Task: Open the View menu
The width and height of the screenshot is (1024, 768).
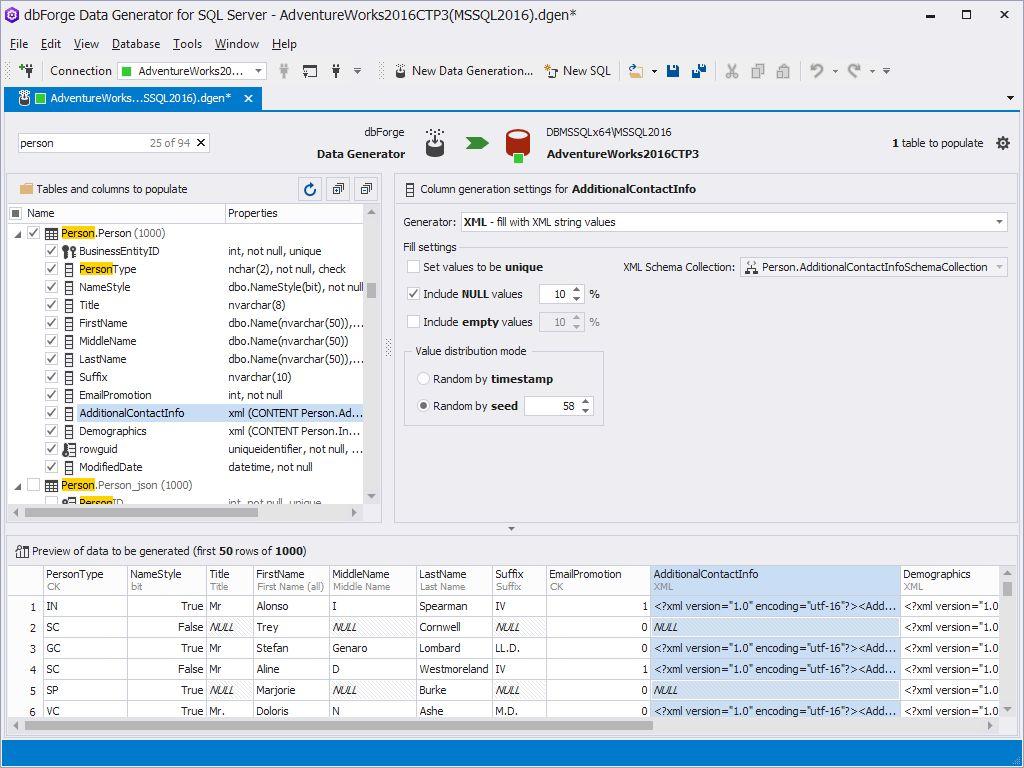Action: (86, 44)
